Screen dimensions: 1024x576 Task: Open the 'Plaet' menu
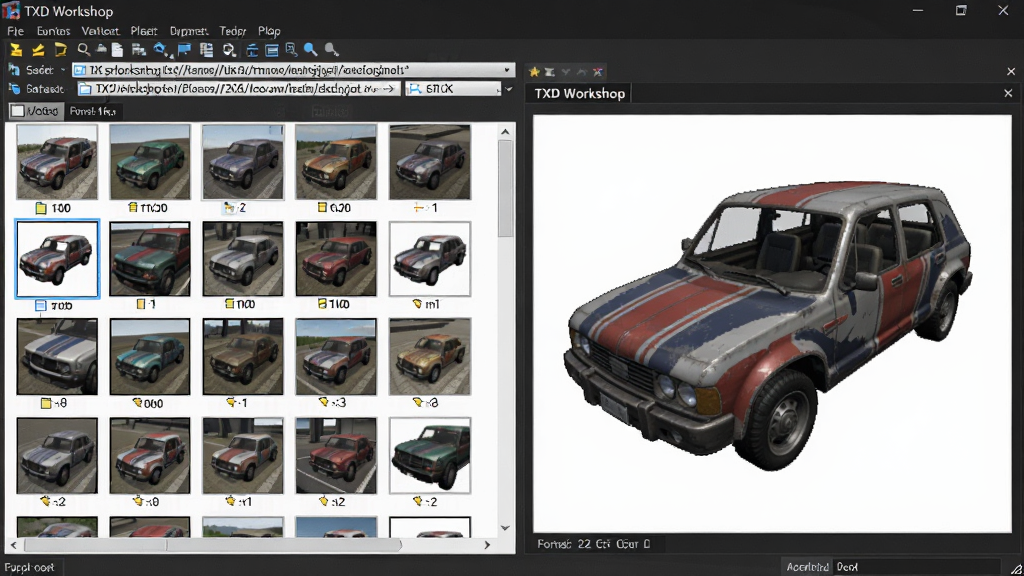tap(144, 31)
